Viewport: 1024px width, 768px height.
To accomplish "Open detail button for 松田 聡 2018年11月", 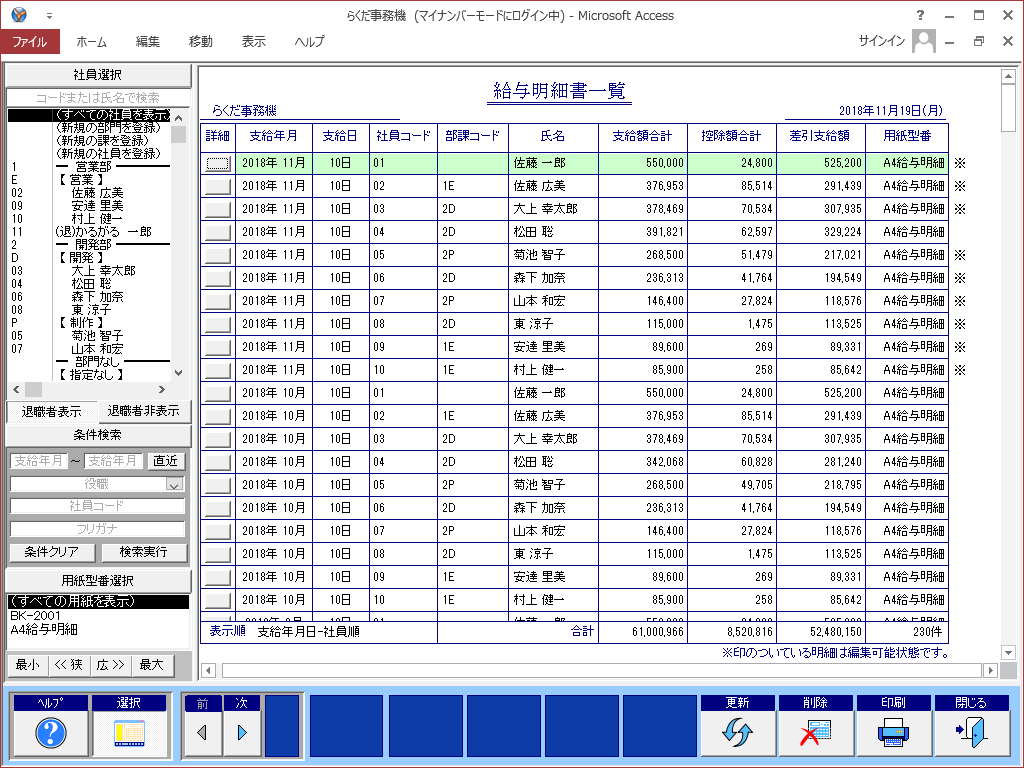I will coord(217,232).
